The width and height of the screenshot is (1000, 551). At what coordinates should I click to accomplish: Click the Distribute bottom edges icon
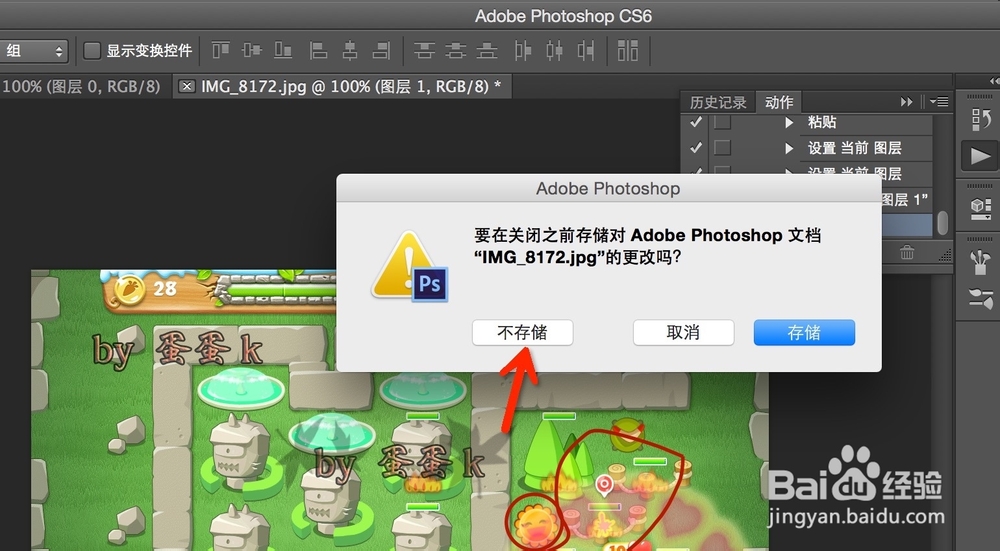point(487,50)
